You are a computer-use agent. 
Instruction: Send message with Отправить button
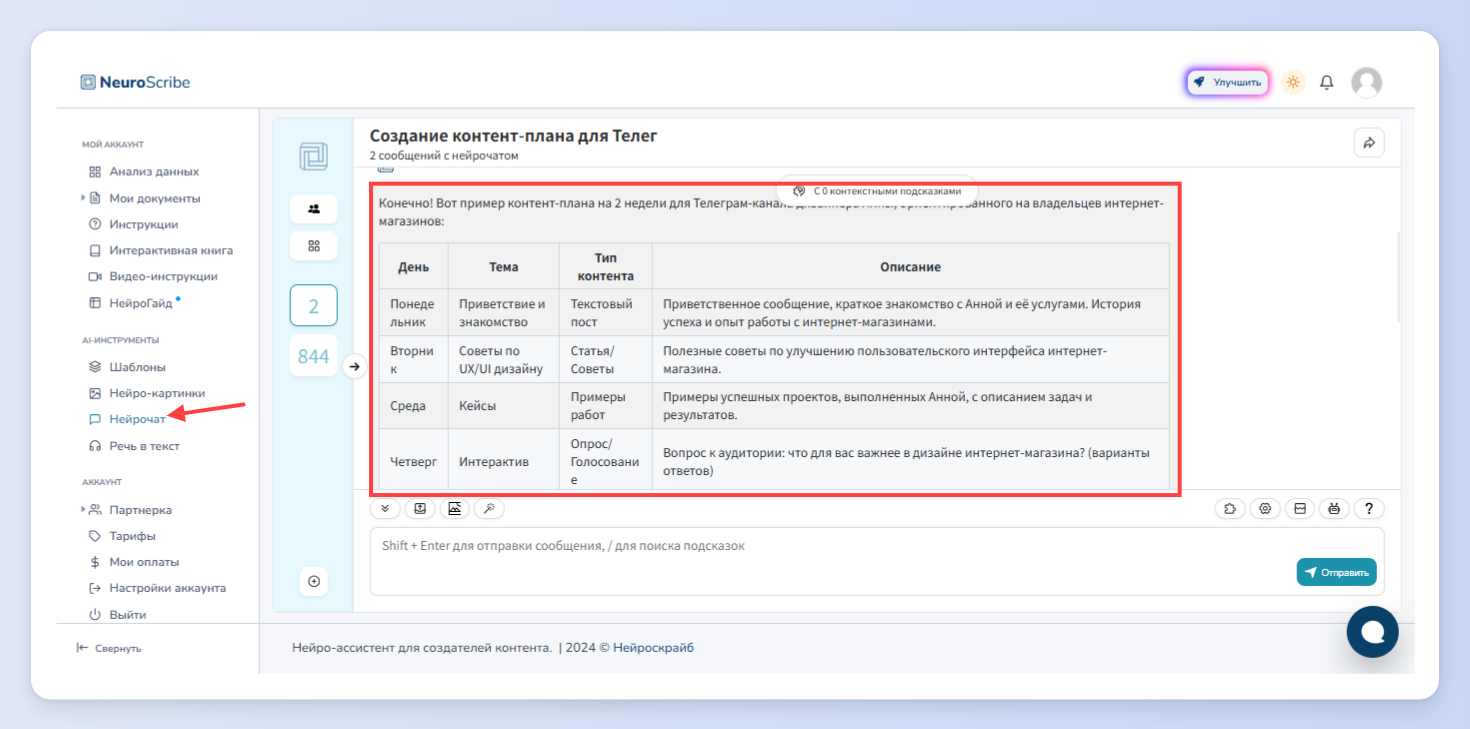1337,572
